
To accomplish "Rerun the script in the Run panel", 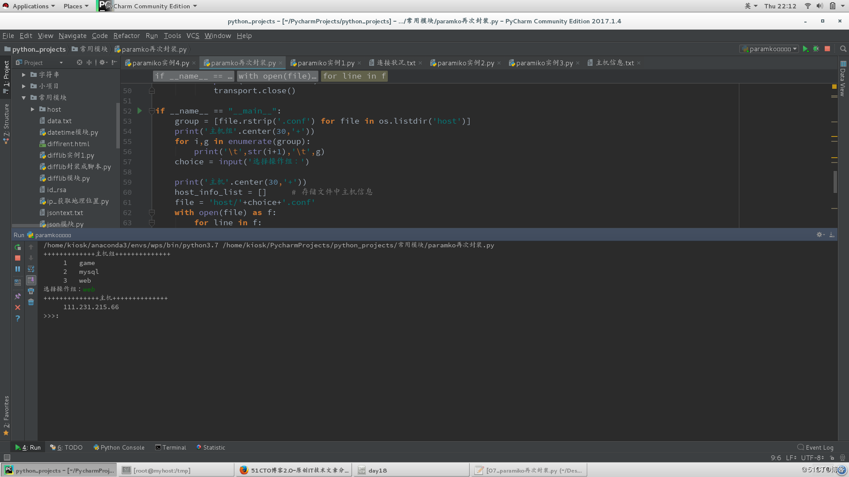I will tap(18, 247).
